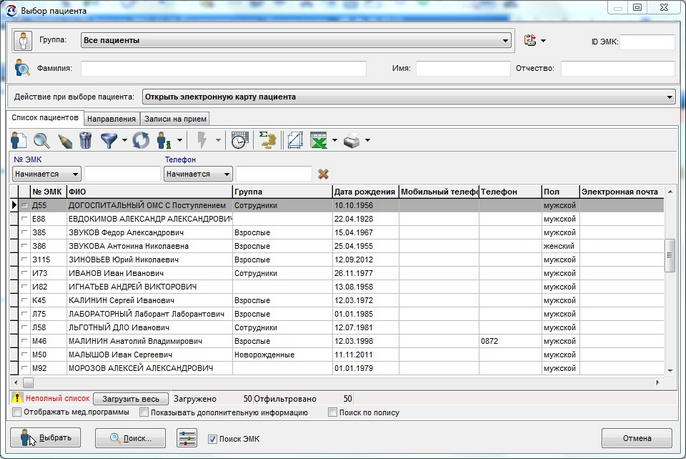
Task: Click the patient info icon in toolbar
Action: point(164,140)
